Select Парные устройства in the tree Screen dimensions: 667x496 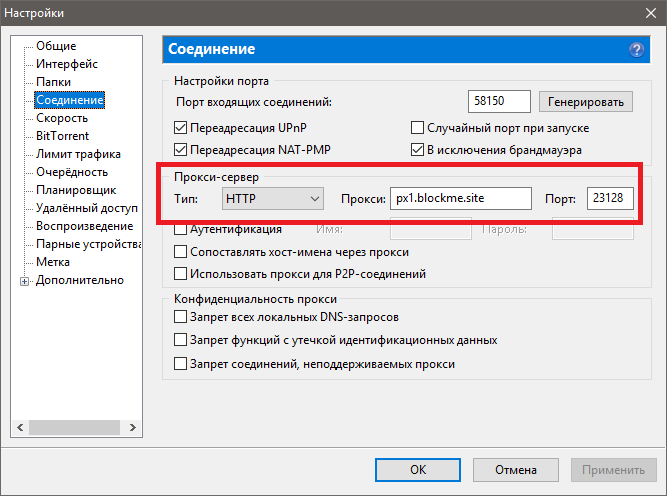pyautogui.click(x=88, y=244)
